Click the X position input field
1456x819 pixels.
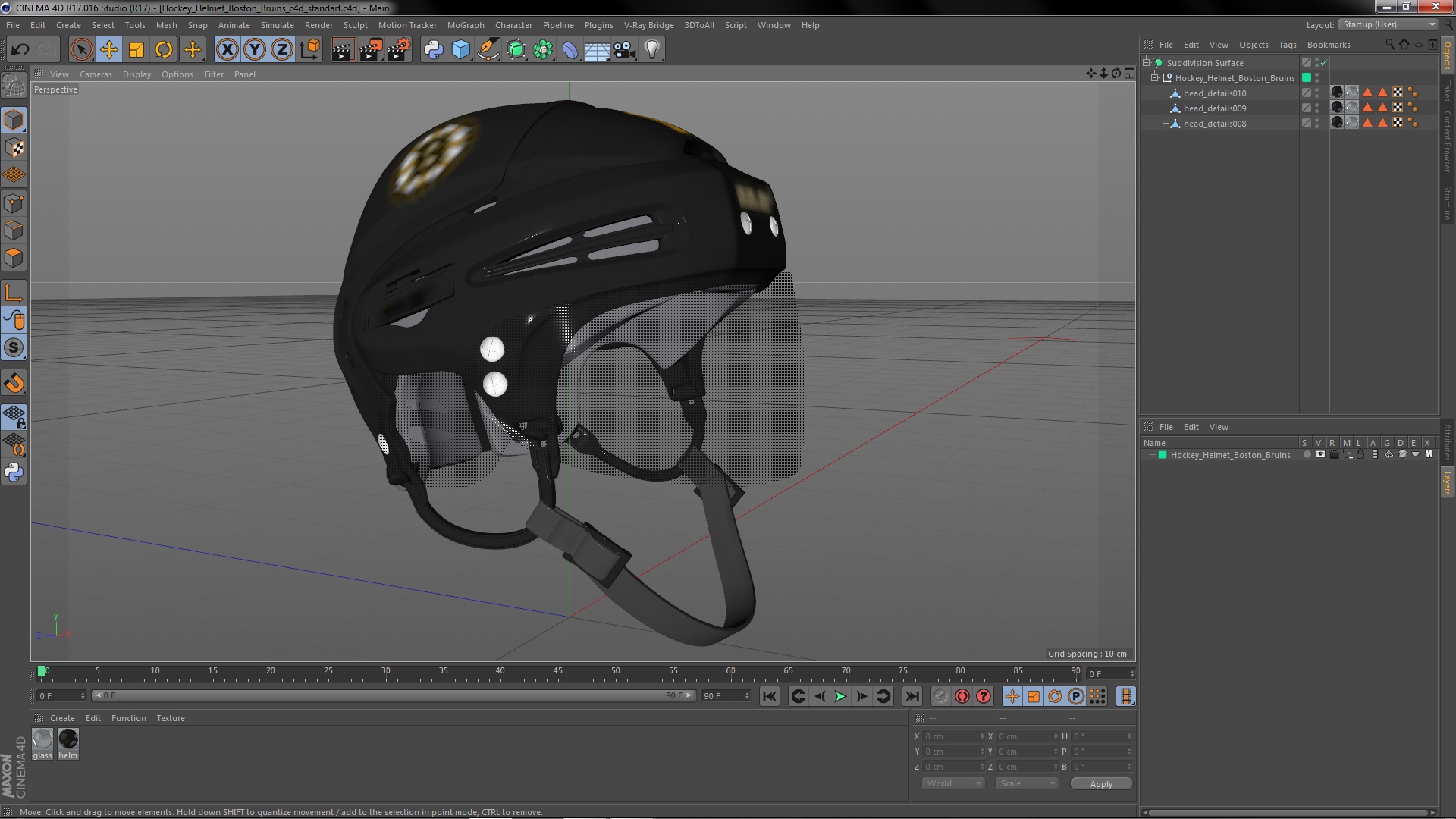(953, 736)
